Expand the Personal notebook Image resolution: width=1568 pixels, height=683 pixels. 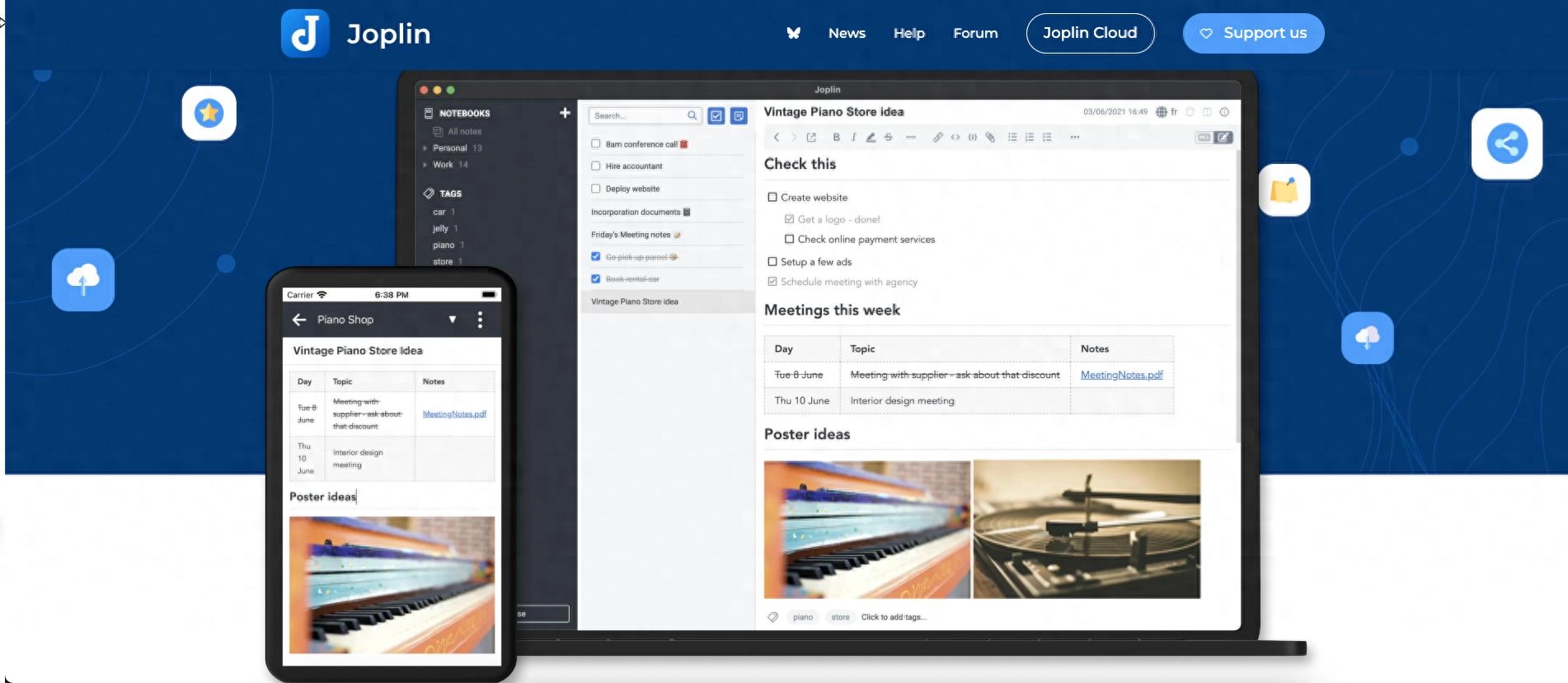[x=425, y=148]
